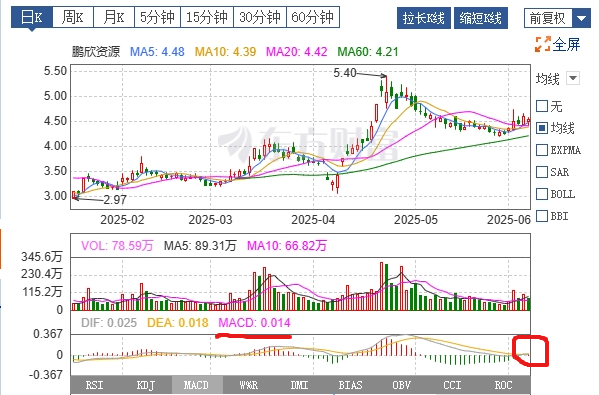The height and width of the screenshot is (395, 599).
Task: Click the fullscreen expand icon
Action: (542, 44)
